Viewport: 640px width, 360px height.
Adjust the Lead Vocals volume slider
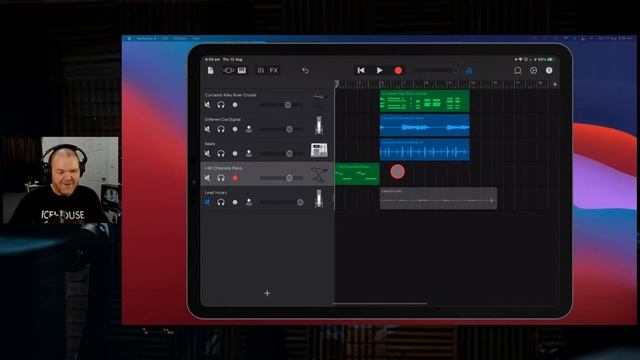click(x=282, y=202)
